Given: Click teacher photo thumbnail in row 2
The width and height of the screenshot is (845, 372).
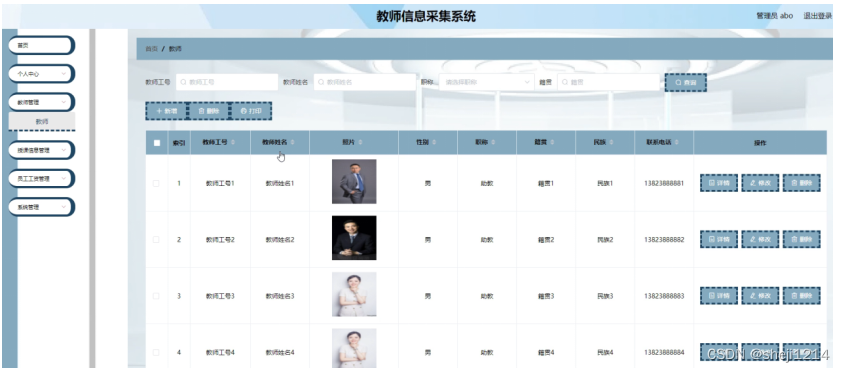Looking at the screenshot, I should (354, 238).
